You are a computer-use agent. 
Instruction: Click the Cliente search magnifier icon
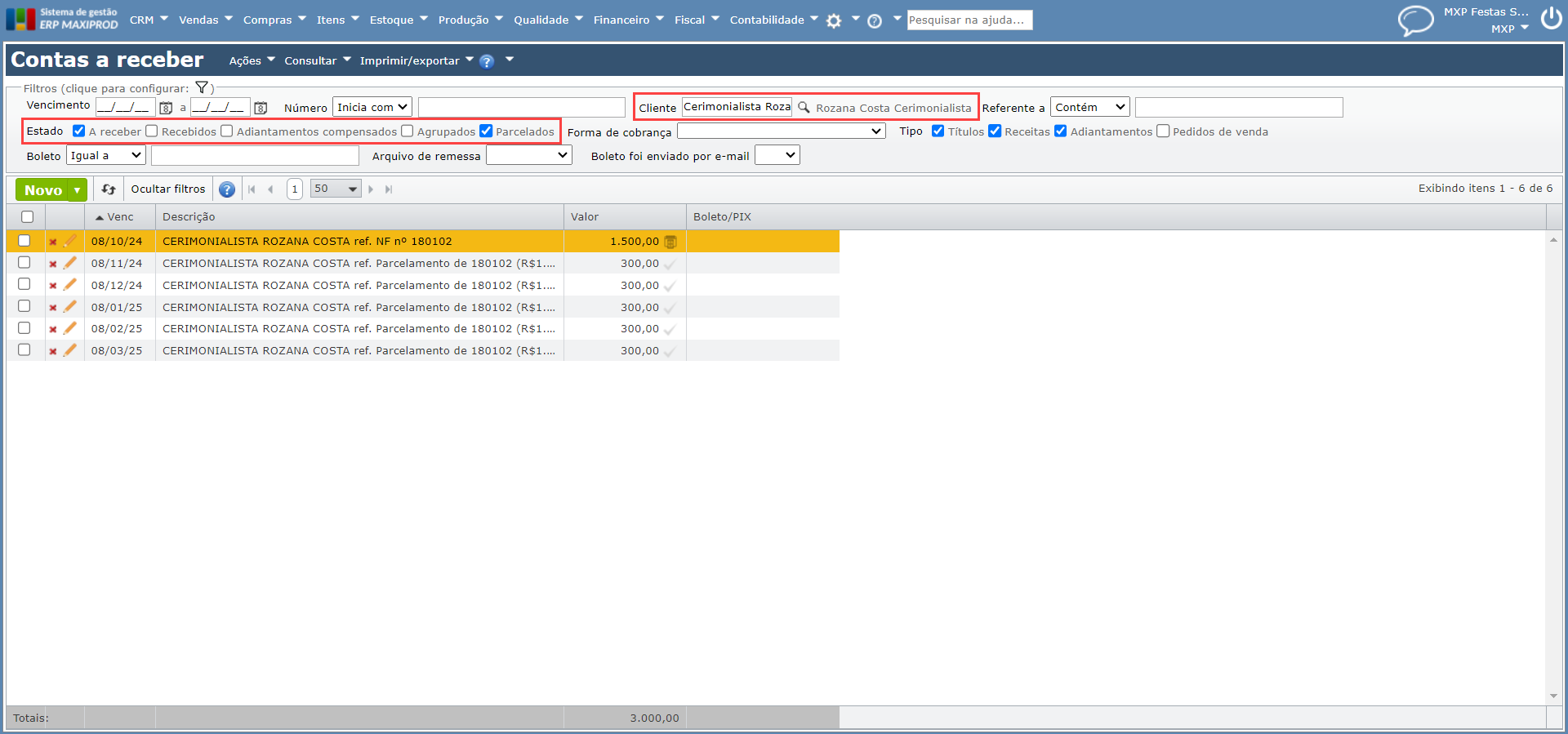point(804,107)
